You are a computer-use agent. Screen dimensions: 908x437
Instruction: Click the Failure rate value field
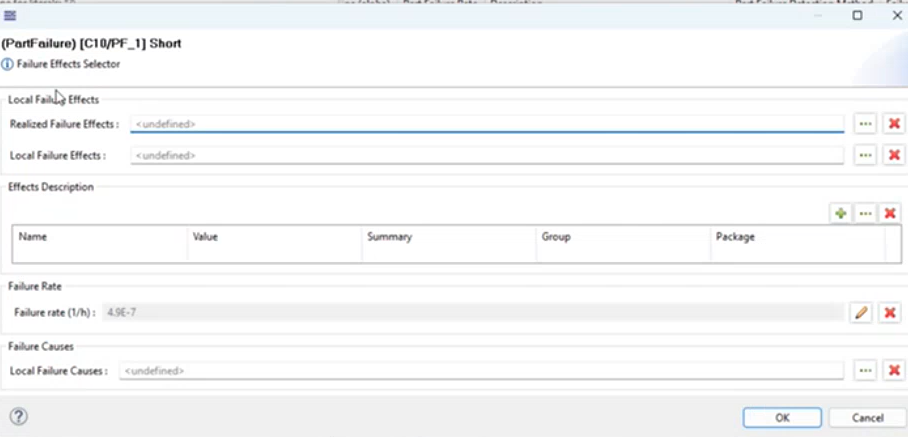coord(473,313)
